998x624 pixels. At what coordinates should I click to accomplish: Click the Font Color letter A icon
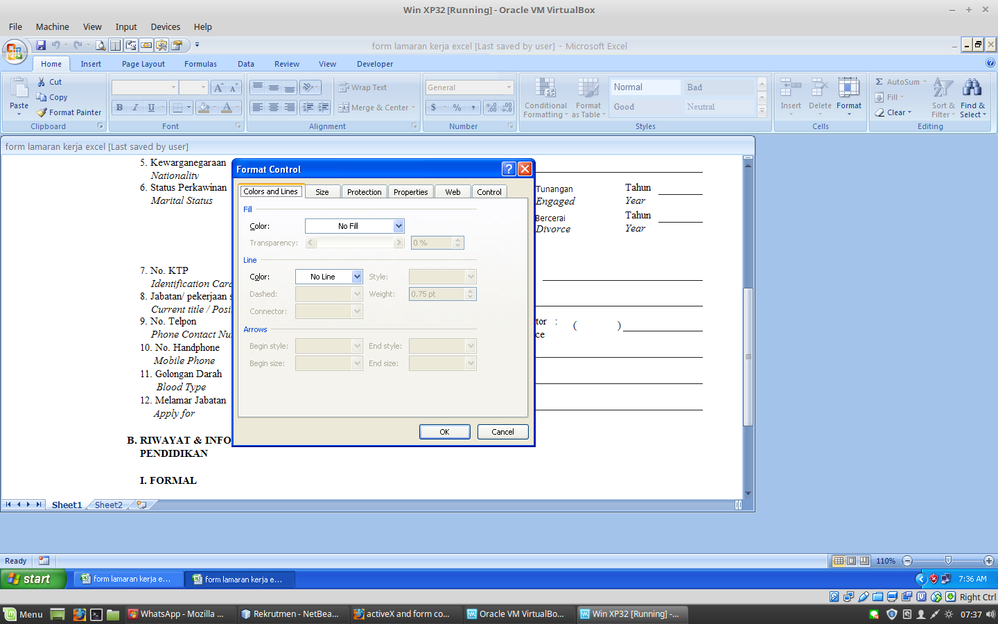[226, 108]
